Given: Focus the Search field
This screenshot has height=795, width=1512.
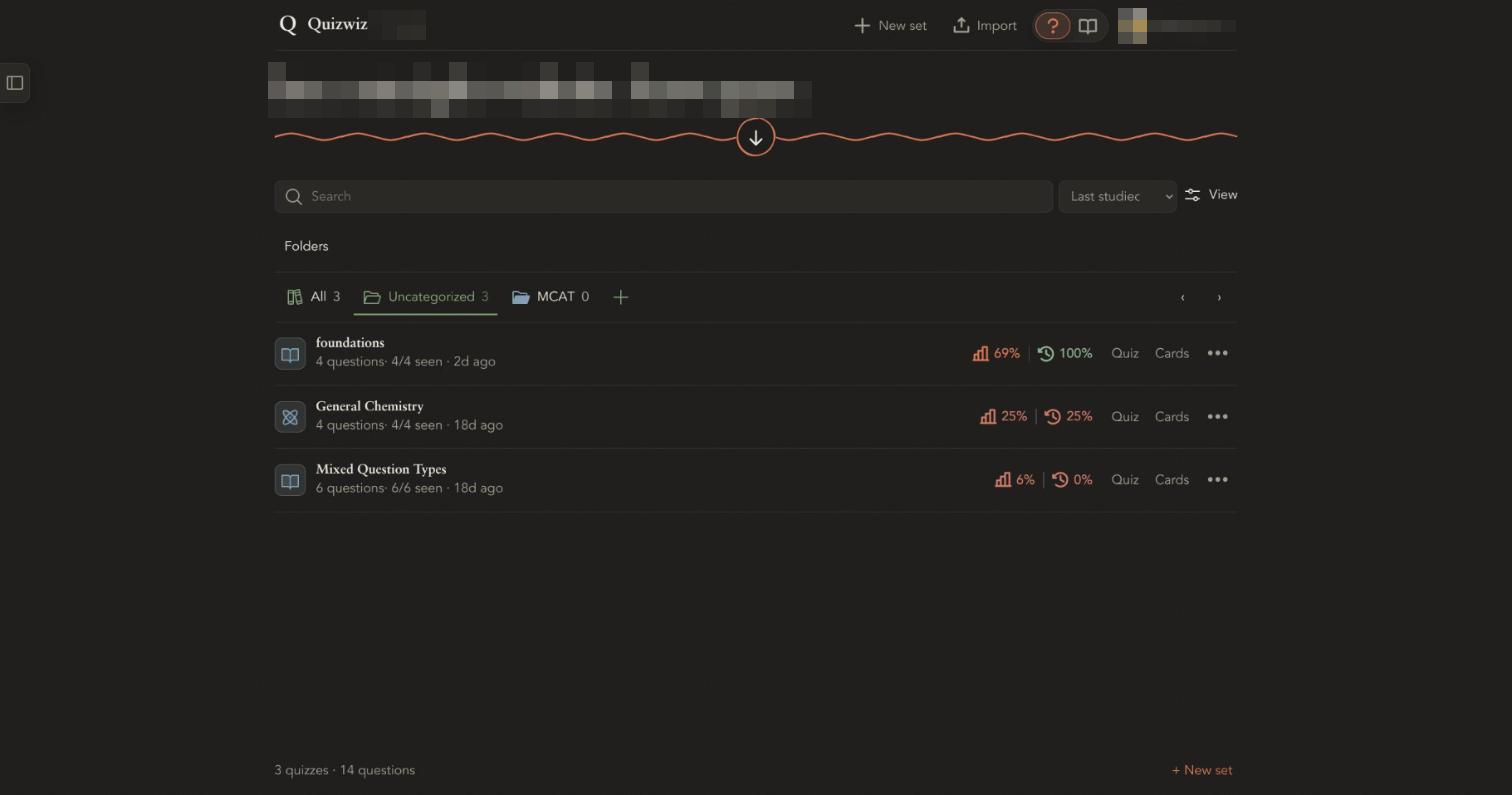Looking at the screenshot, I should [663, 196].
